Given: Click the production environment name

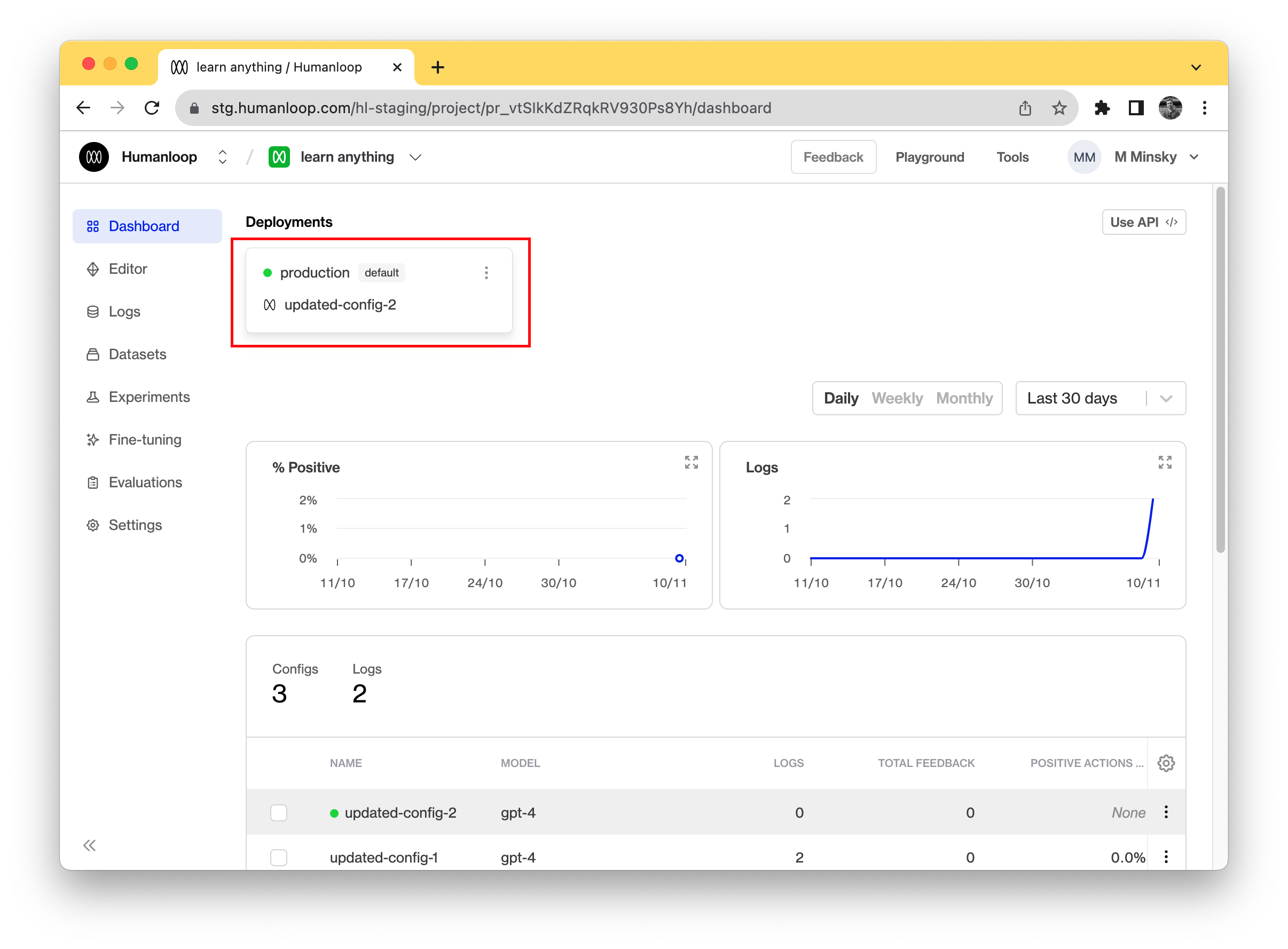Looking at the screenshot, I should (315, 272).
